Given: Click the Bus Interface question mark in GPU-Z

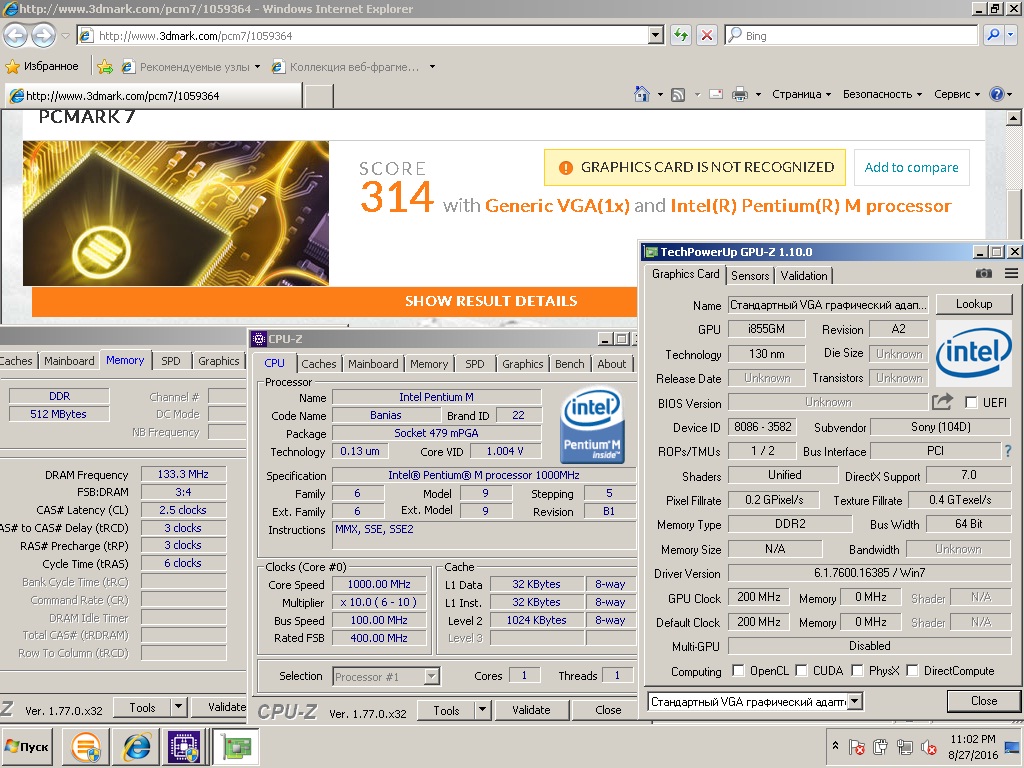Looking at the screenshot, I should coord(1008,451).
